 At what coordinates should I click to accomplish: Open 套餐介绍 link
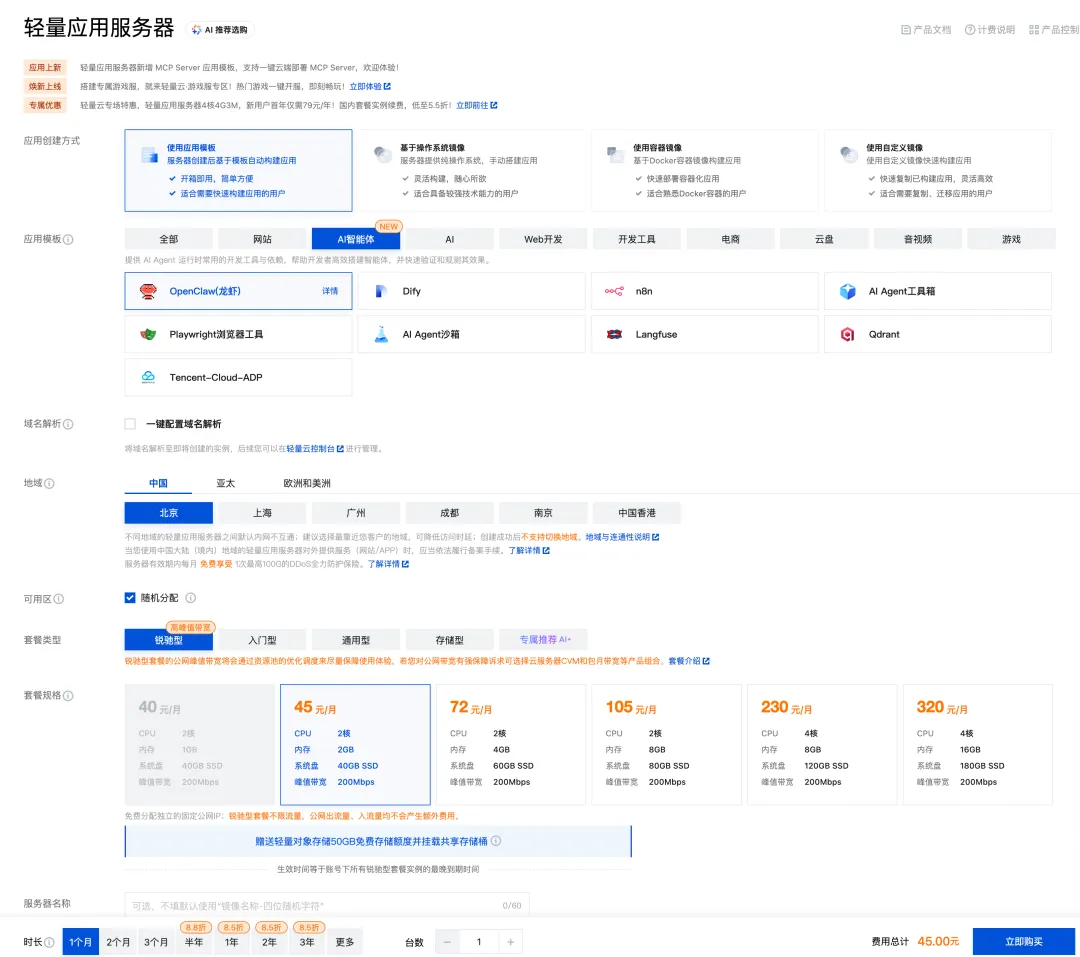[689, 661]
